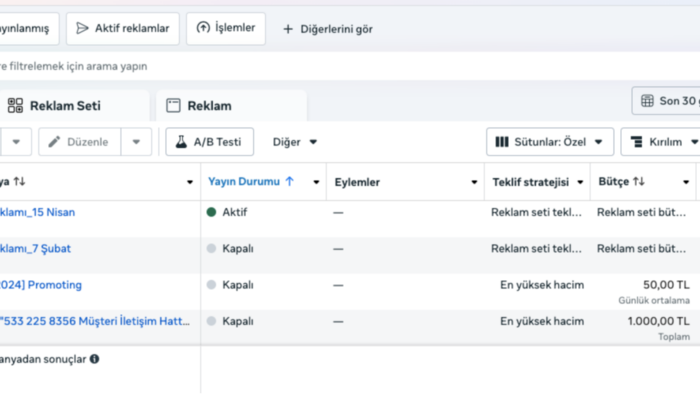700x394 pixels.
Task: Click the info icon beside sonuçlar
Action: tap(94, 359)
